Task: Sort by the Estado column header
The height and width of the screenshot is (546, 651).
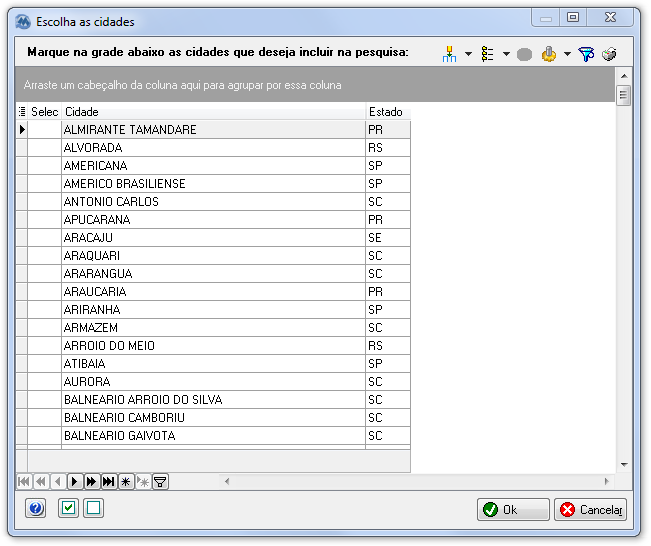Action: click(x=388, y=112)
